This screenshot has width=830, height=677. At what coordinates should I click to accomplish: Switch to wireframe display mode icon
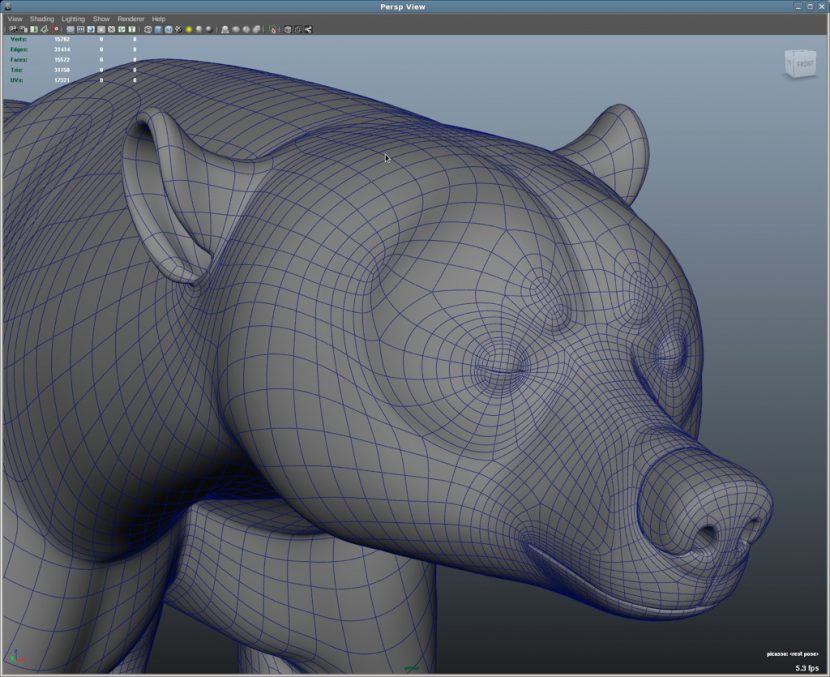148,31
